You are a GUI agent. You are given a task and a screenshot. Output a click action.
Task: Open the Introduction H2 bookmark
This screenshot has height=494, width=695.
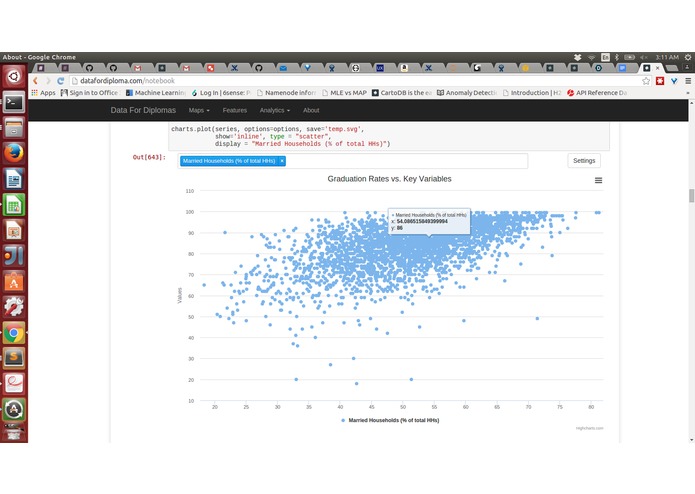pyautogui.click(x=532, y=93)
